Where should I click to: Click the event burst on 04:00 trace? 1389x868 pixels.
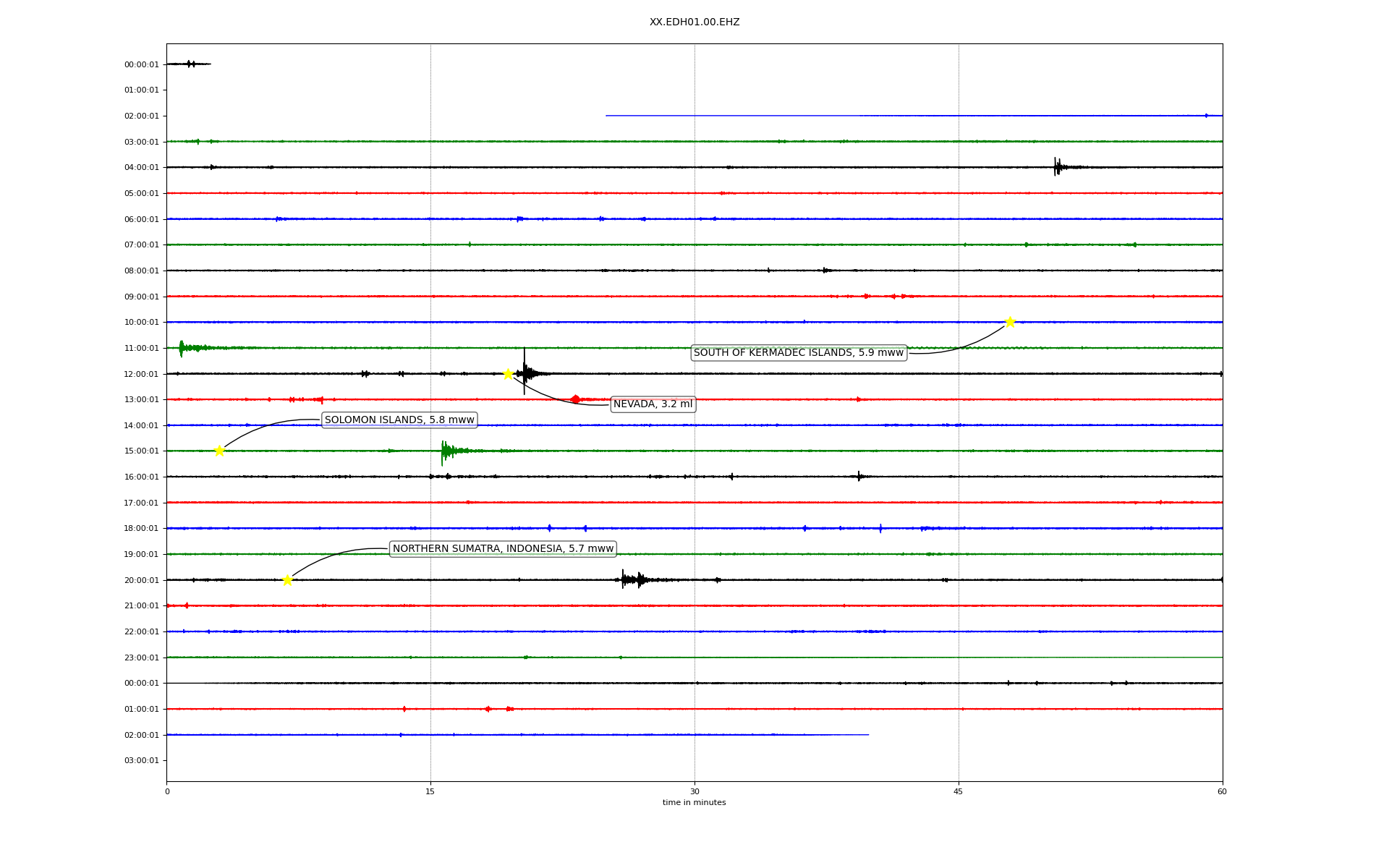pos(1058,167)
